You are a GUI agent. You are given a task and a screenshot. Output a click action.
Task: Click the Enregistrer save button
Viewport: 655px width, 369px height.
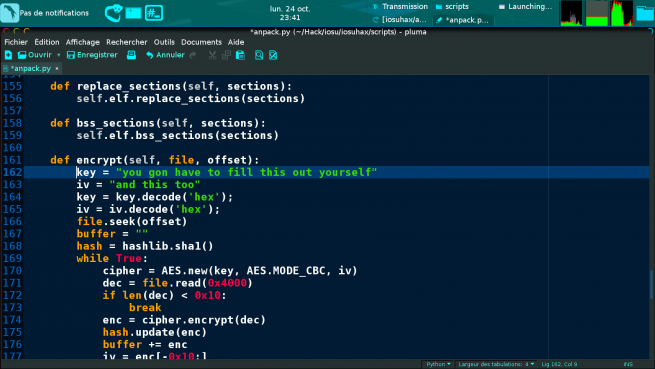click(x=92, y=55)
